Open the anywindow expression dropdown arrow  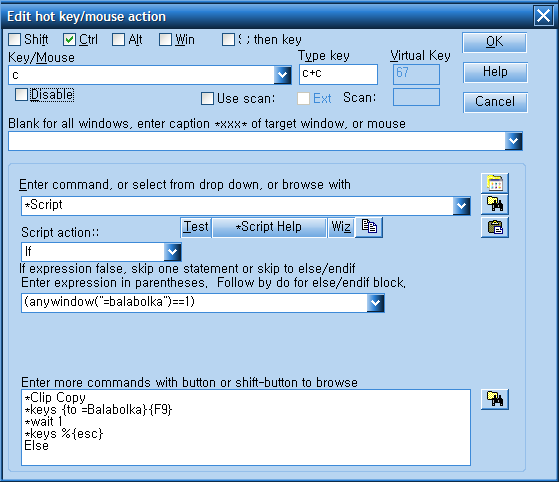coord(375,303)
